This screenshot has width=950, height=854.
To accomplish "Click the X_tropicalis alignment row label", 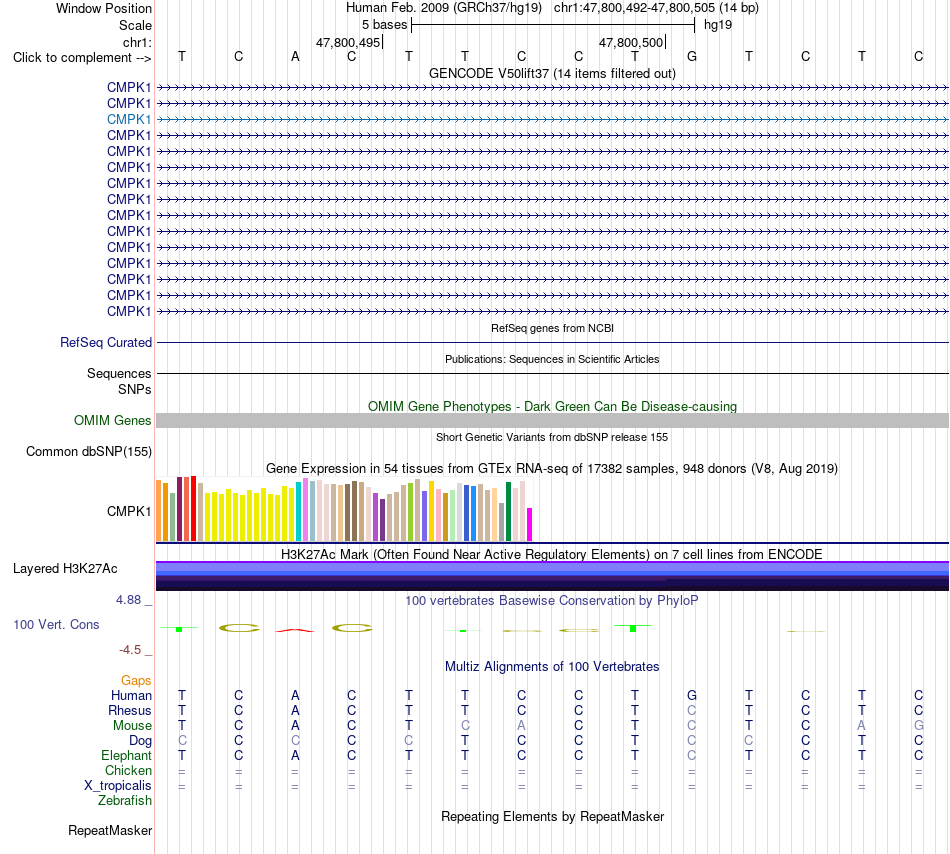I will click(118, 786).
